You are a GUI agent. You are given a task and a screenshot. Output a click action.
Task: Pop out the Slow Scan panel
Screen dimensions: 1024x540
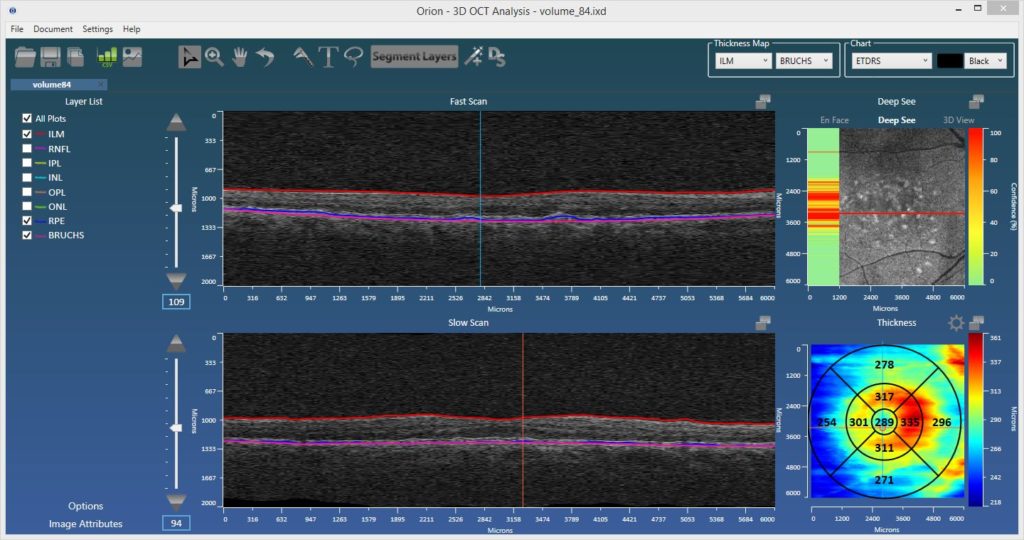click(x=763, y=323)
